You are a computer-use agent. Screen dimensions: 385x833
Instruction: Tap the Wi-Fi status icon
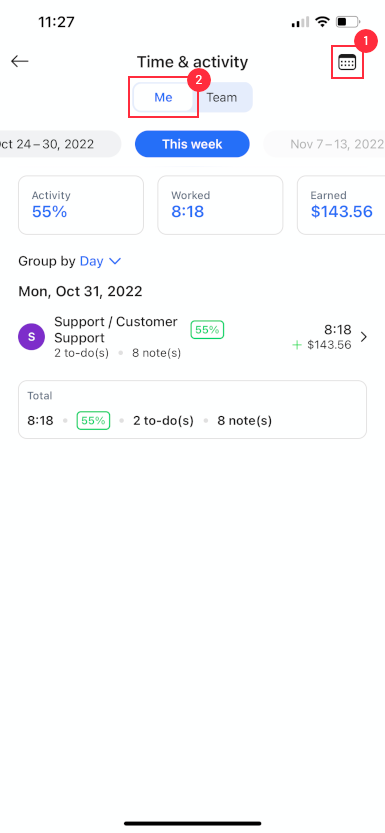coord(322,22)
